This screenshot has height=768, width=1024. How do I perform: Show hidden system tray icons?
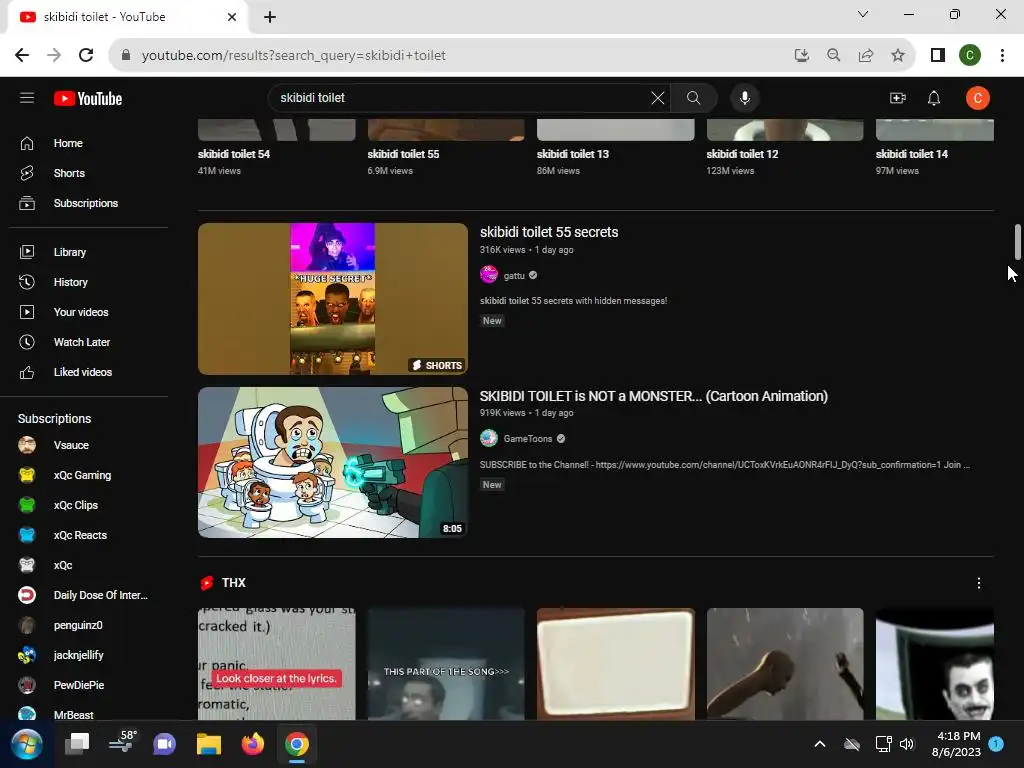click(820, 744)
